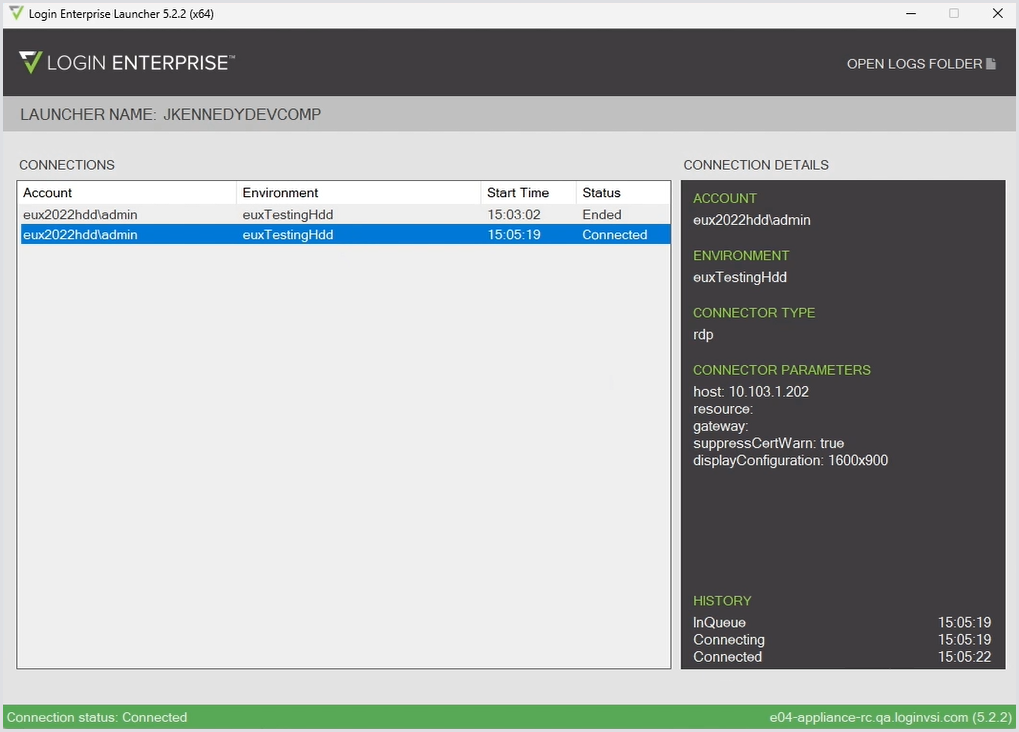Click the green Connection status bar text
The width and height of the screenshot is (1019, 732).
point(97,717)
